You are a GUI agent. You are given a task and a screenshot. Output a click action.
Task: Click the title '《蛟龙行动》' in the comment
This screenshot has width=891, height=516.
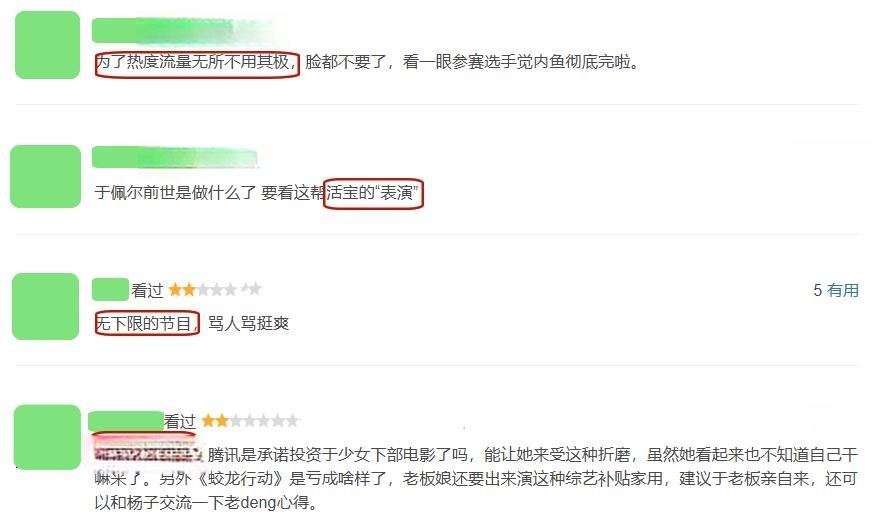click(241, 478)
